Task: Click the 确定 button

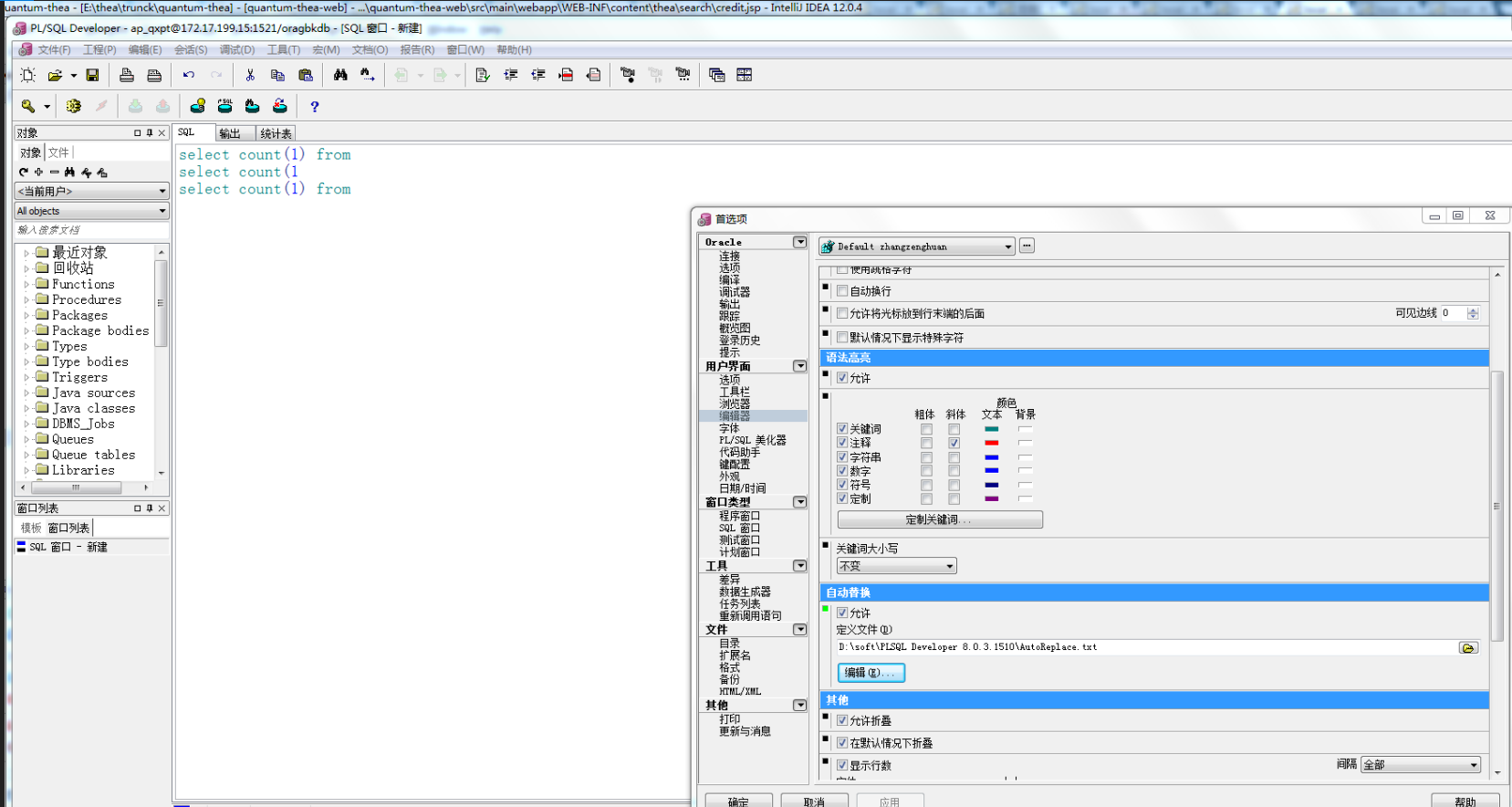Action: pos(738,802)
